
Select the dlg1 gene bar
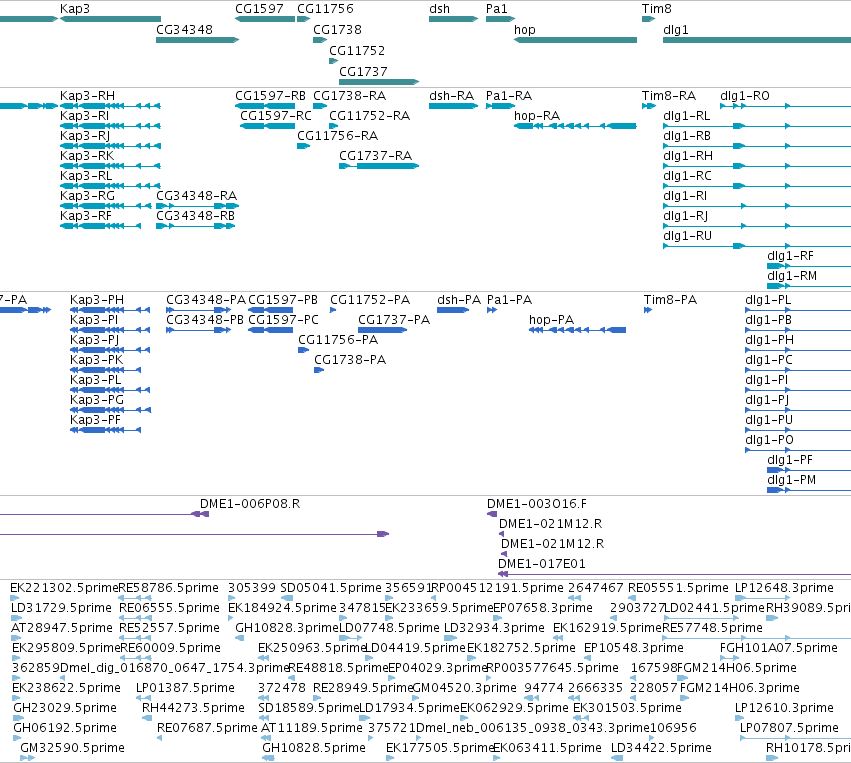pos(757,40)
